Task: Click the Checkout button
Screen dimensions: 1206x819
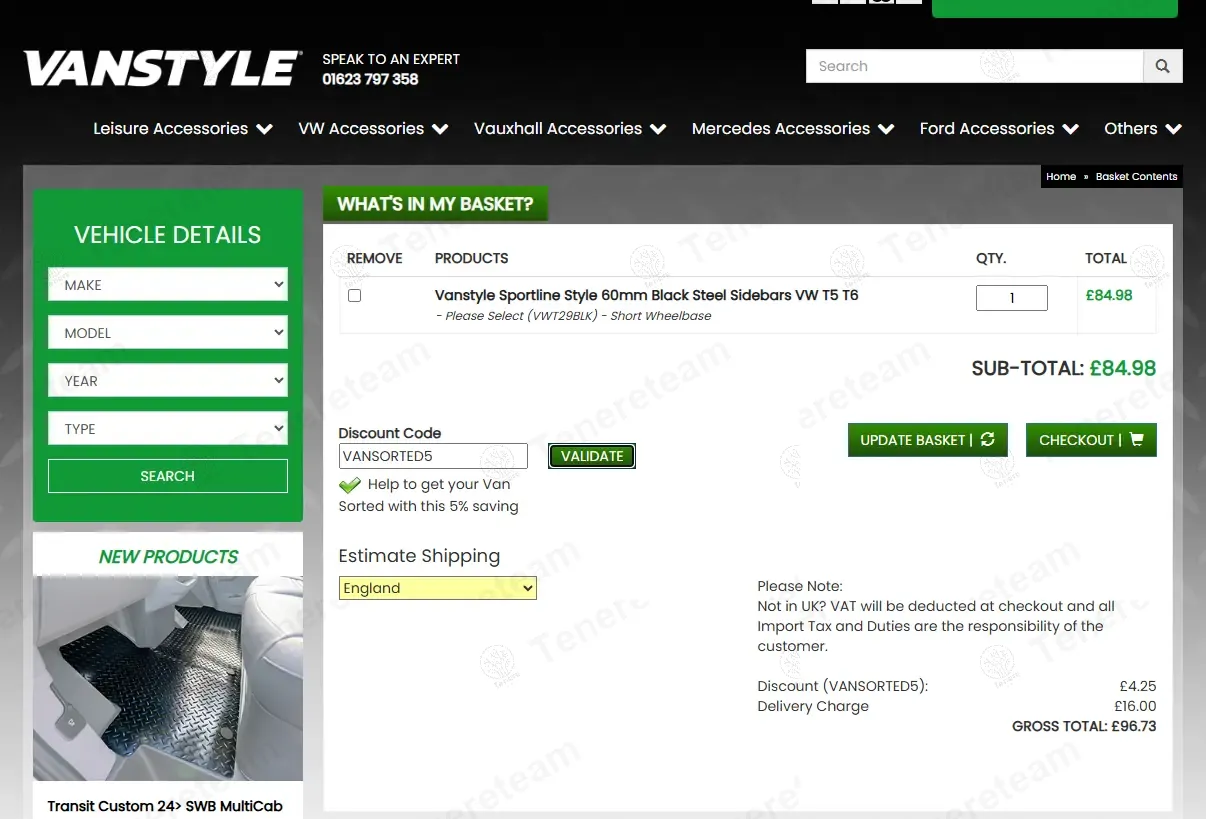Action: pos(1091,440)
